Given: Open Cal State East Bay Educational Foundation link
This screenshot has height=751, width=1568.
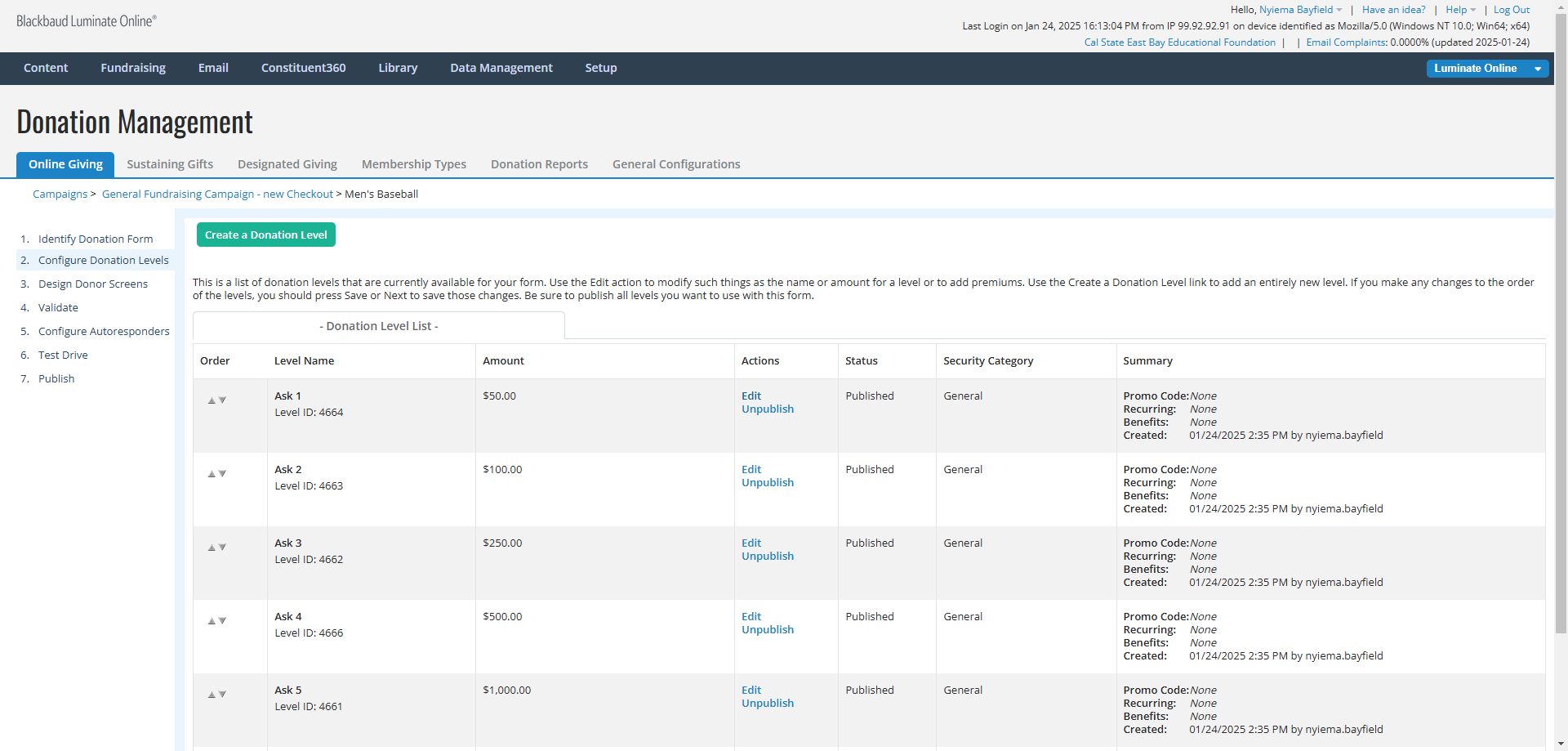Looking at the screenshot, I should pyautogui.click(x=1179, y=42).
